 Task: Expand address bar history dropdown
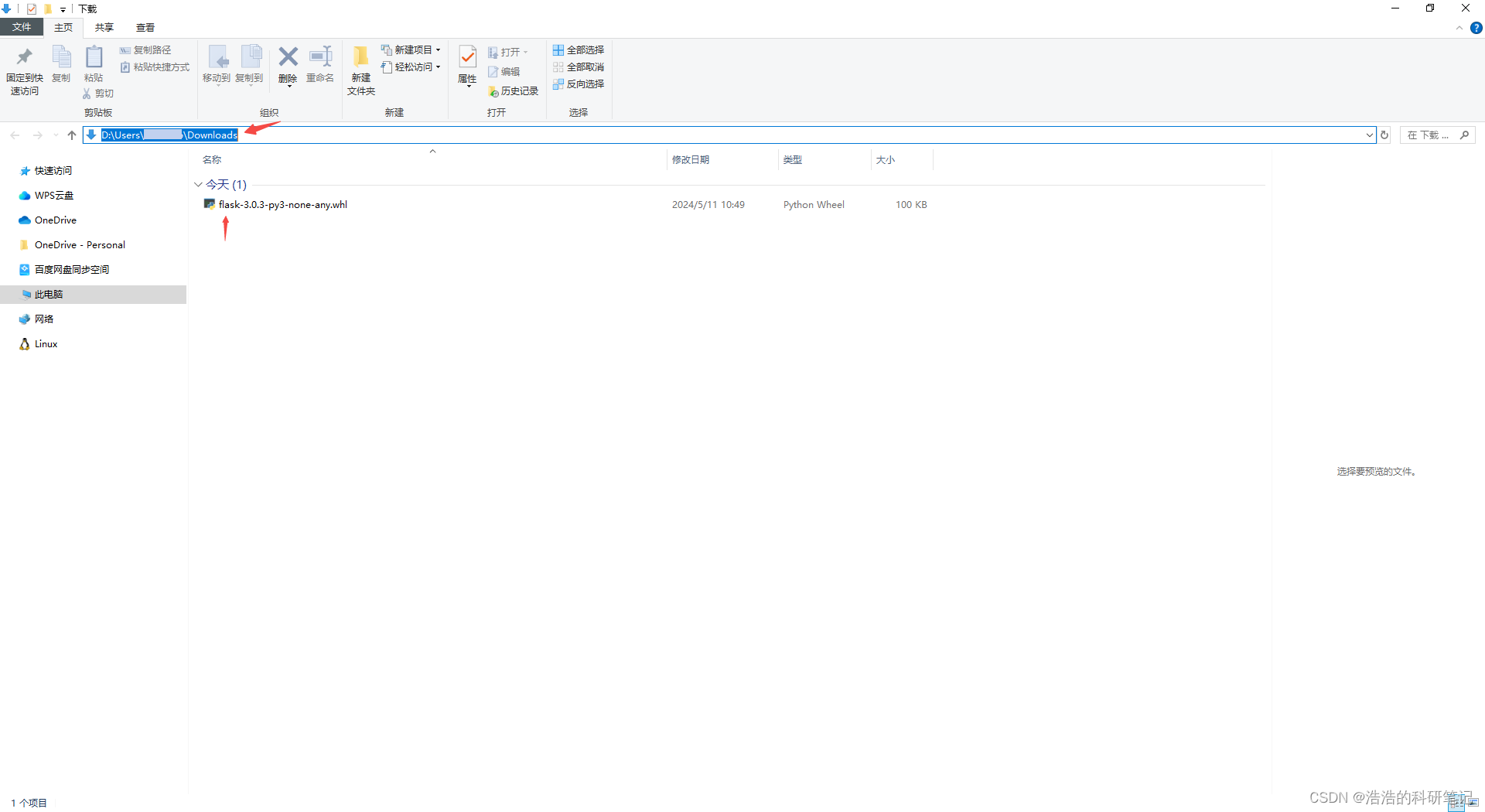pos(1370,135)
